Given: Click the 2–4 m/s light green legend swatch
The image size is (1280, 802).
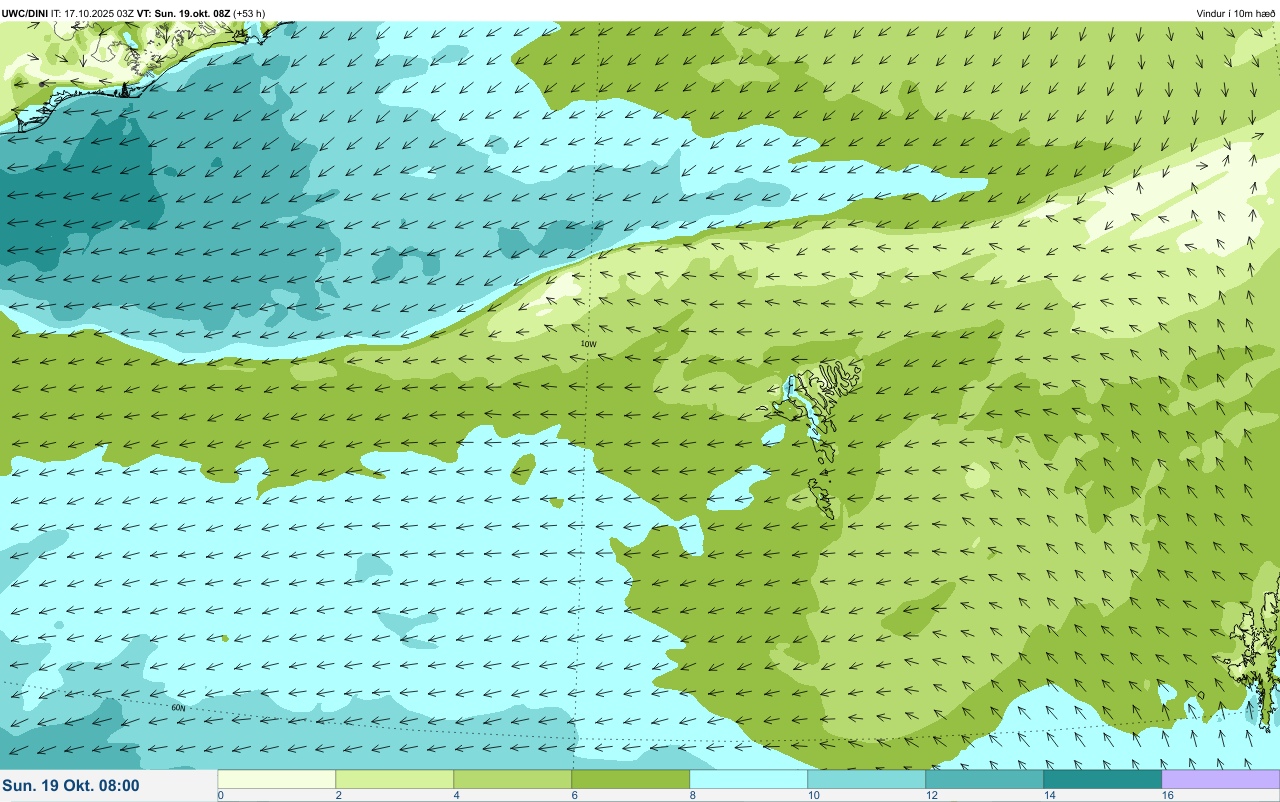Looking at the screenshot, I should tap(394, 779).
